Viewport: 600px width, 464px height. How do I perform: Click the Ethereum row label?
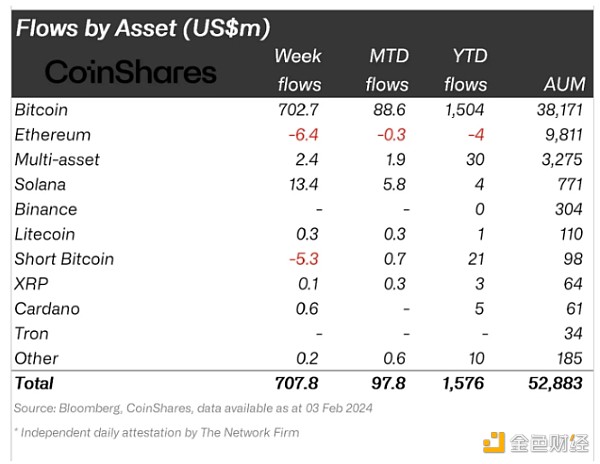click(x=52, y=135)
